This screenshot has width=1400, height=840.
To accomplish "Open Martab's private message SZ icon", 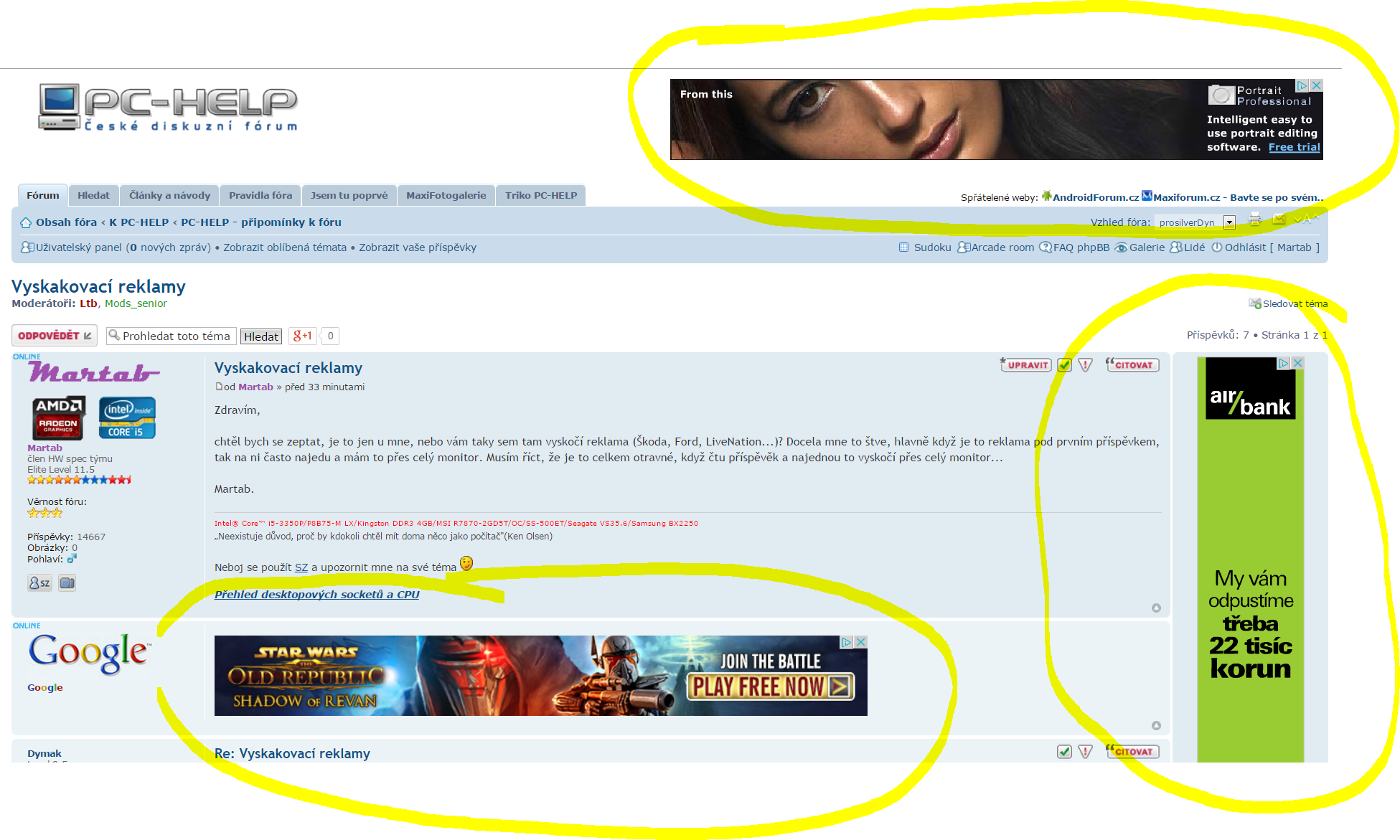I will [39, 583].
